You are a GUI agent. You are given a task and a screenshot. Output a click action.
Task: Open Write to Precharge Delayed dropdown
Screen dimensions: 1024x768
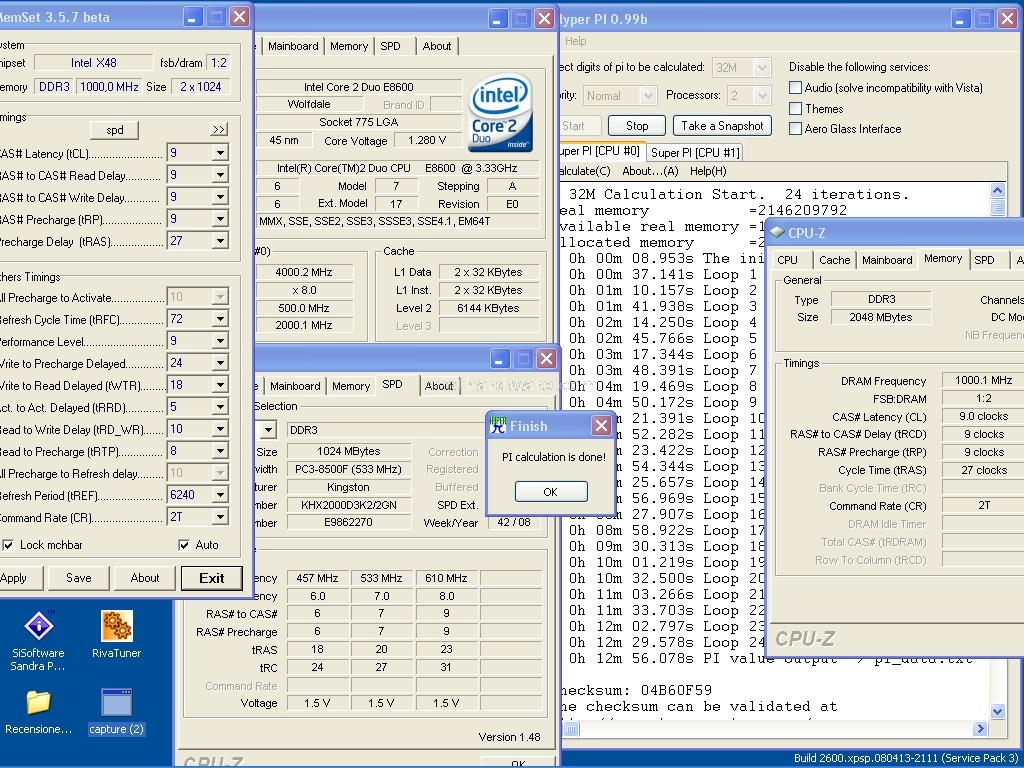220,363
